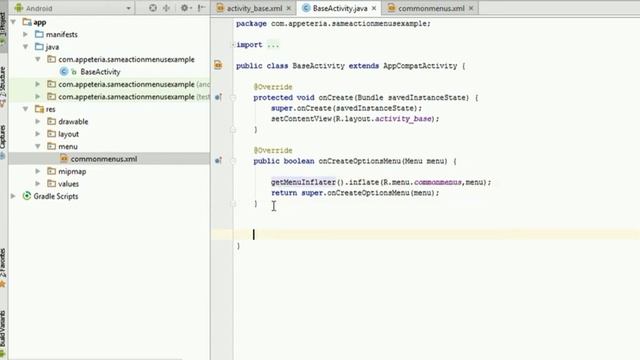The image size is (640, 360).
Task: Click the hide project panel icon
Action: 201,8
